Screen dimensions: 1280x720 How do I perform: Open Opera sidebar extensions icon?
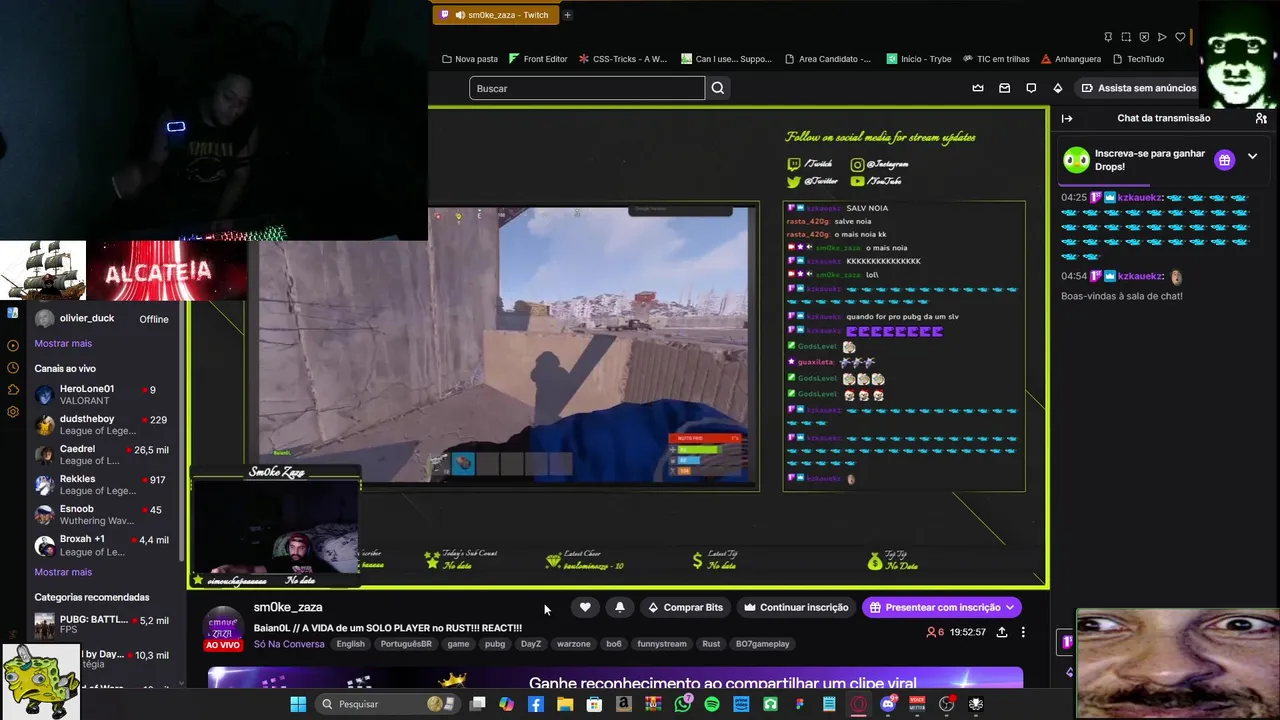(x=13, y=389)
